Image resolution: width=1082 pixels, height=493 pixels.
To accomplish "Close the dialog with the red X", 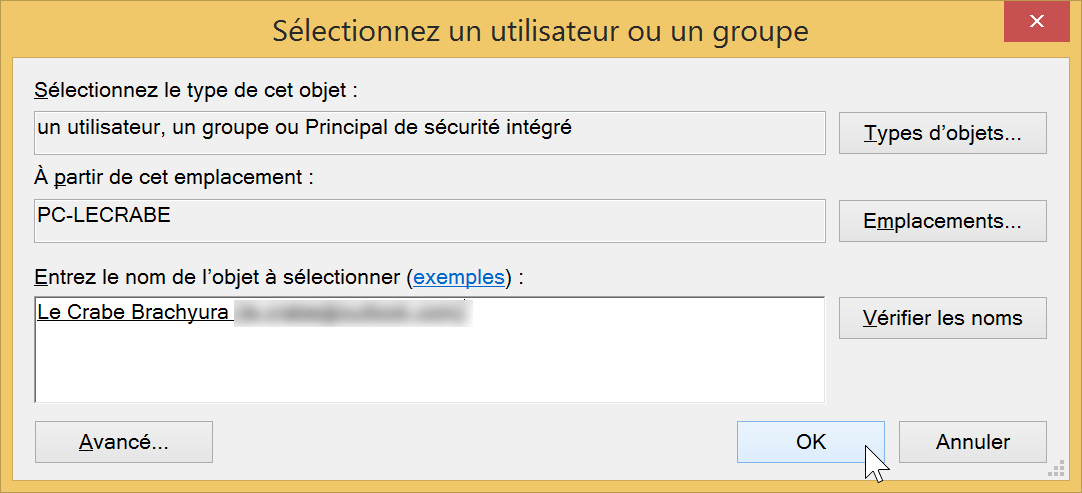I will coord(1036,22).
